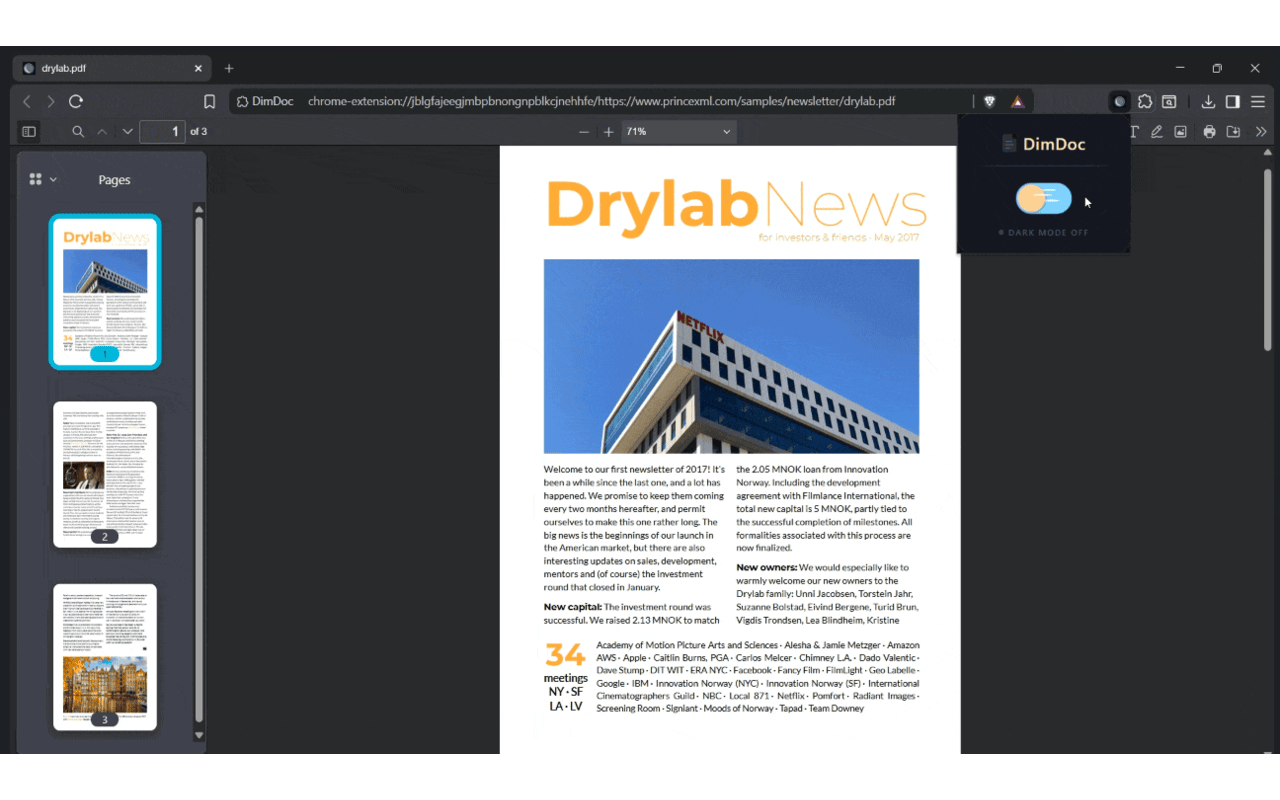This screenshot has height=800, width=1280.
Task: Click the address bar URL
Action: click(x=601, y=101)
